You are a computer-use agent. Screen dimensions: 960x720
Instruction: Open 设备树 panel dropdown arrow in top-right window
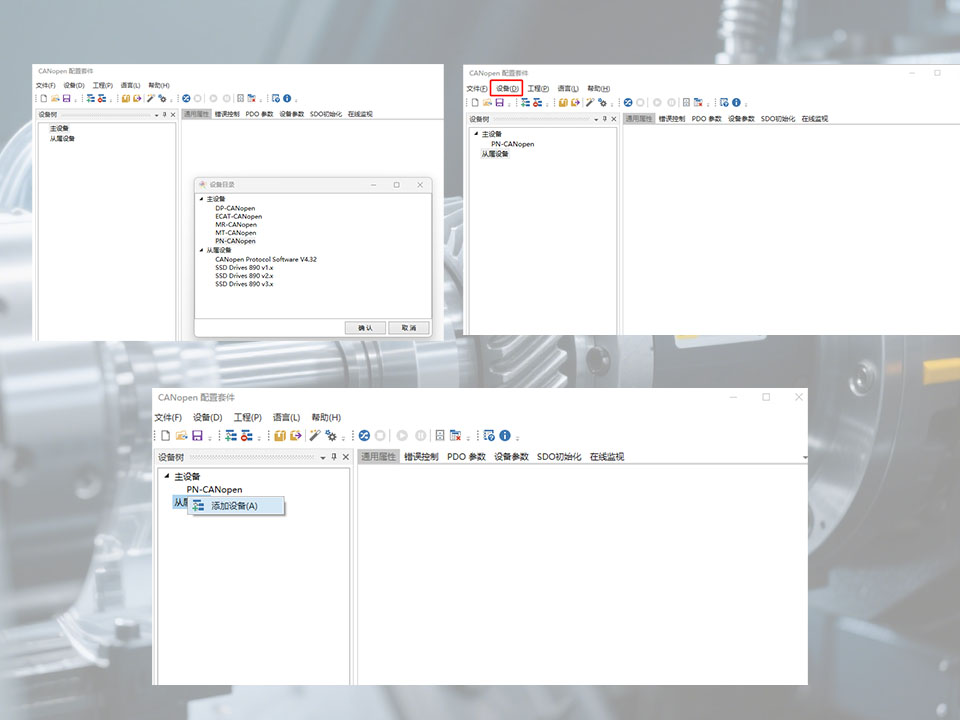(596, 119)
